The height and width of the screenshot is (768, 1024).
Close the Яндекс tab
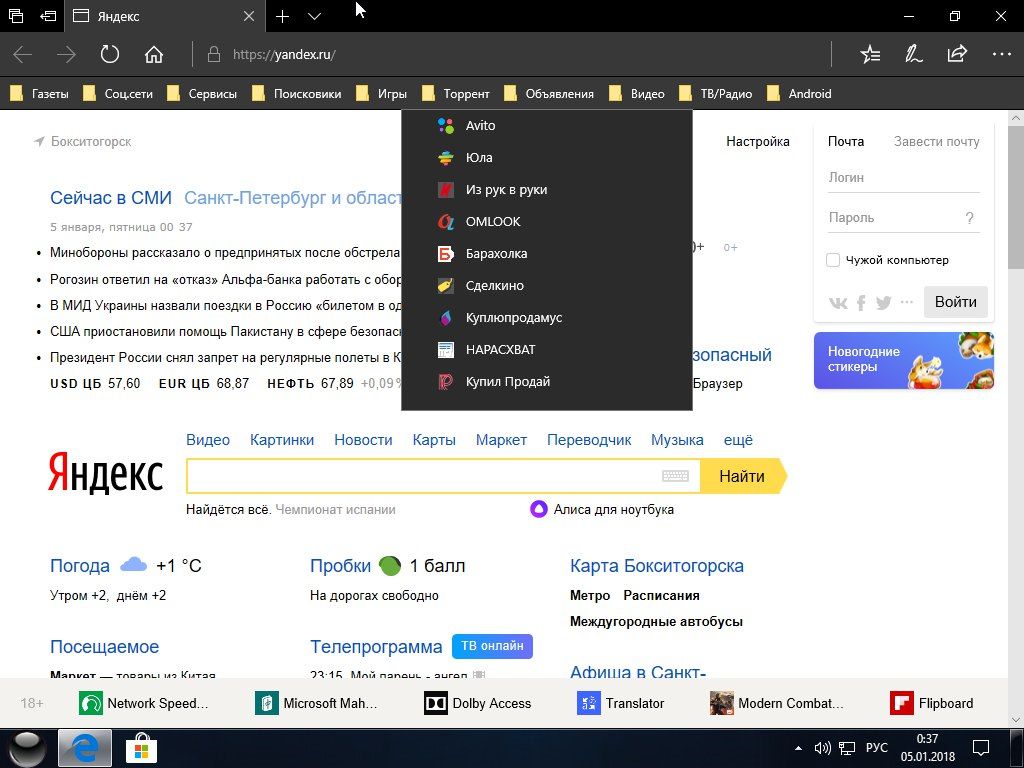tap(249, 16)
